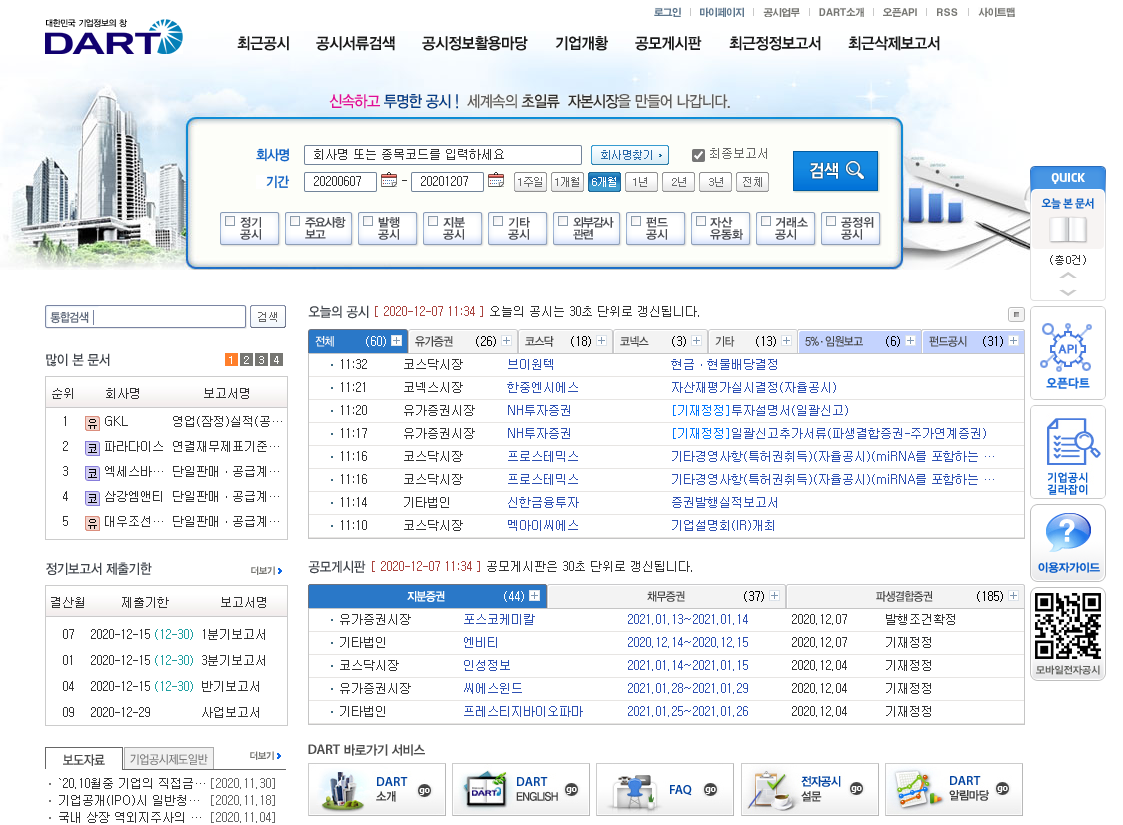Click the DART ENGLISH go icon
Image resolution: width=1123 pixels, height=825 pixels.
click(x=571, y=790)
